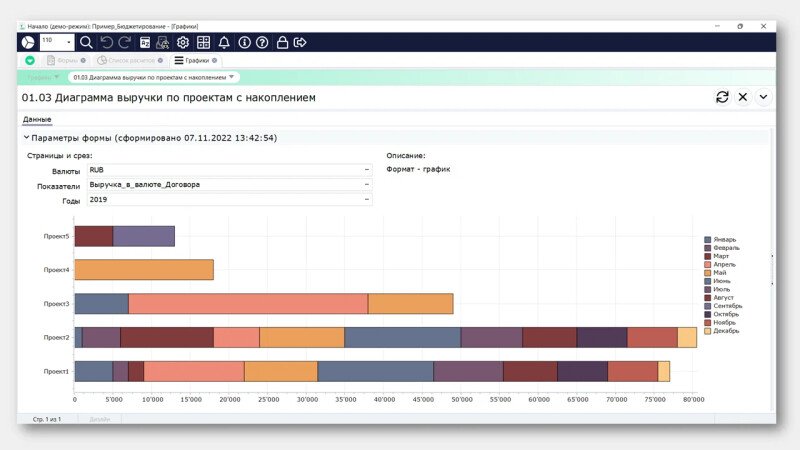Click the Проект5 purple bar segment

(x=144, y=236)
